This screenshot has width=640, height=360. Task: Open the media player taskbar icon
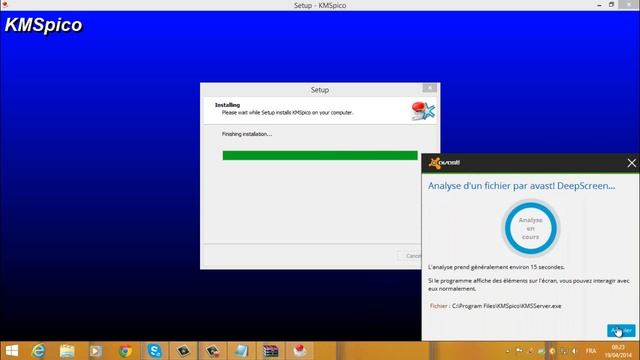coord(96,351)
